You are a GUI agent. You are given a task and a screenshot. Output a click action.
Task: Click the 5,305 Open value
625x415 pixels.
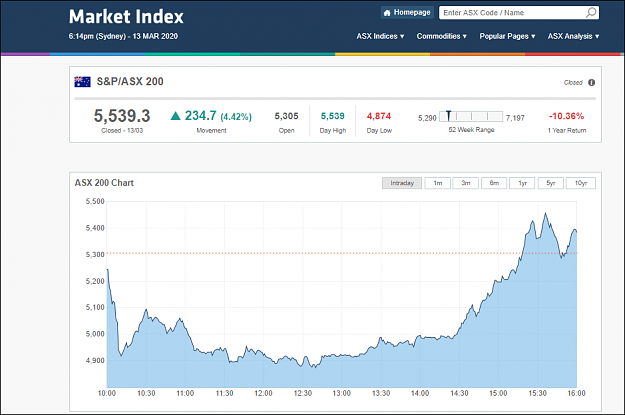286,116
